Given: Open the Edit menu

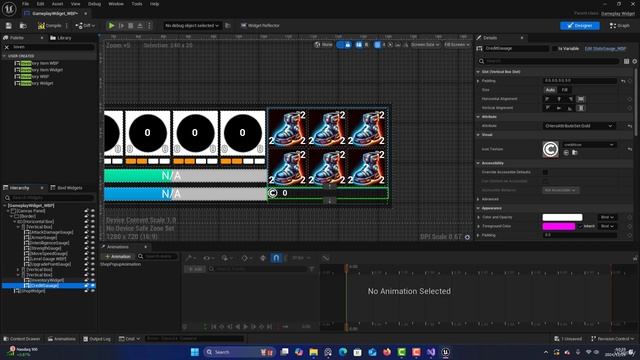Looking at the screenshot, I should tap(40, 4).
